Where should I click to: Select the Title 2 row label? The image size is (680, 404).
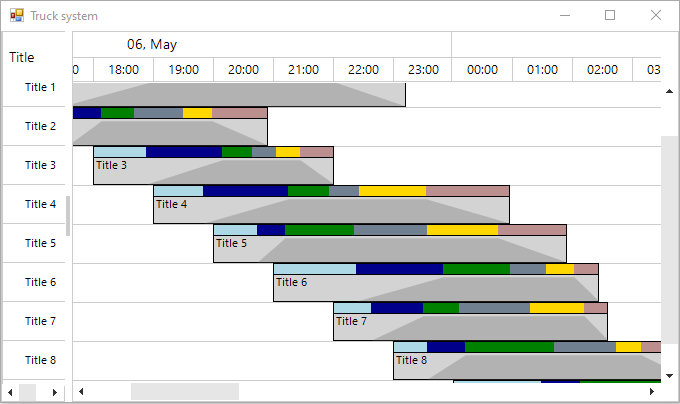pos(40,126)
